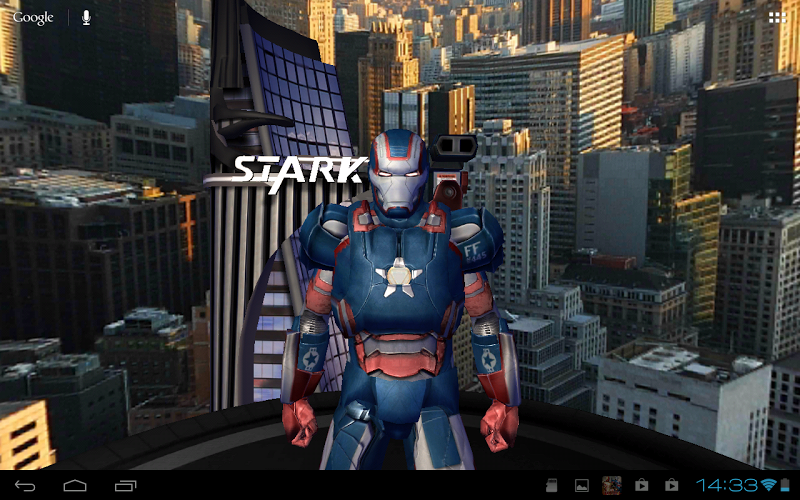
Task: Open Play Store notification beside the clock
Action: coord(671,485)
